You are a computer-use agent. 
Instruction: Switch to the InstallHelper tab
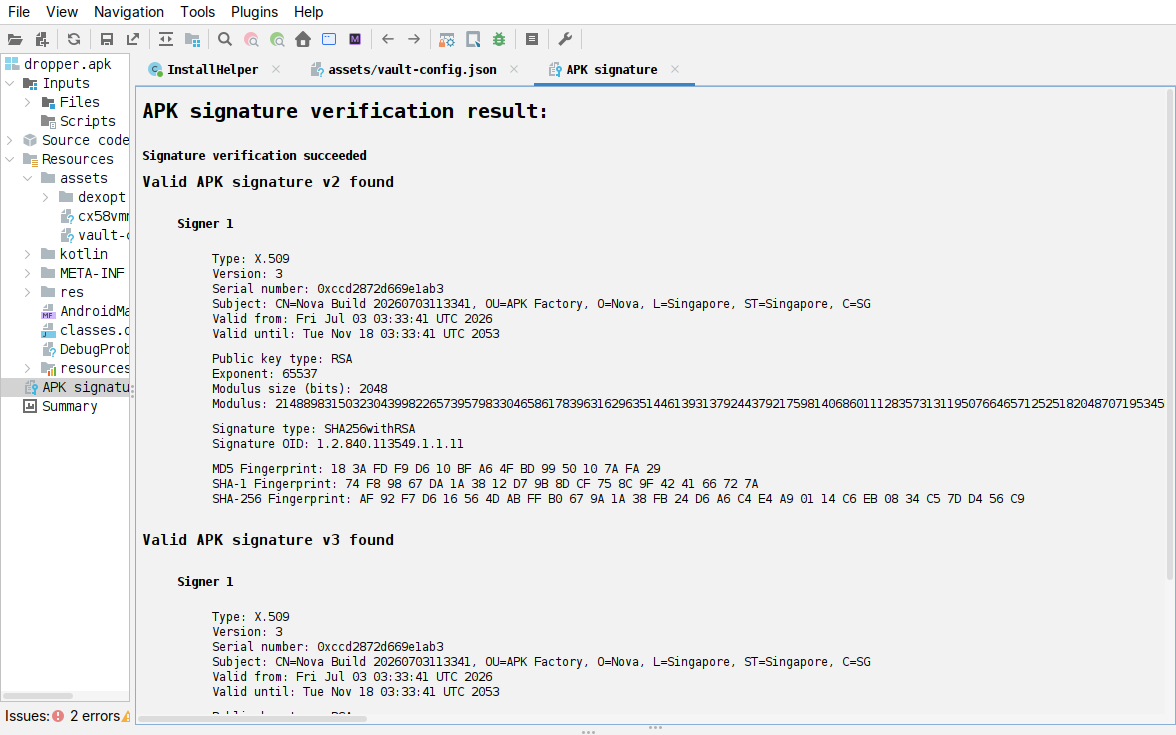tap(212, 70)
